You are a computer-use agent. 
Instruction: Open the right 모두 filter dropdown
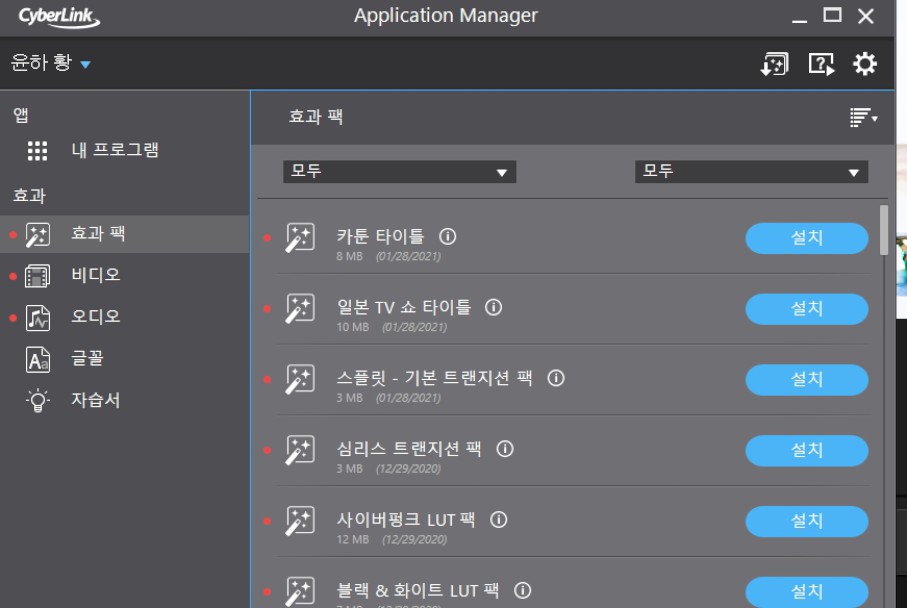click(x=751, y=171)
